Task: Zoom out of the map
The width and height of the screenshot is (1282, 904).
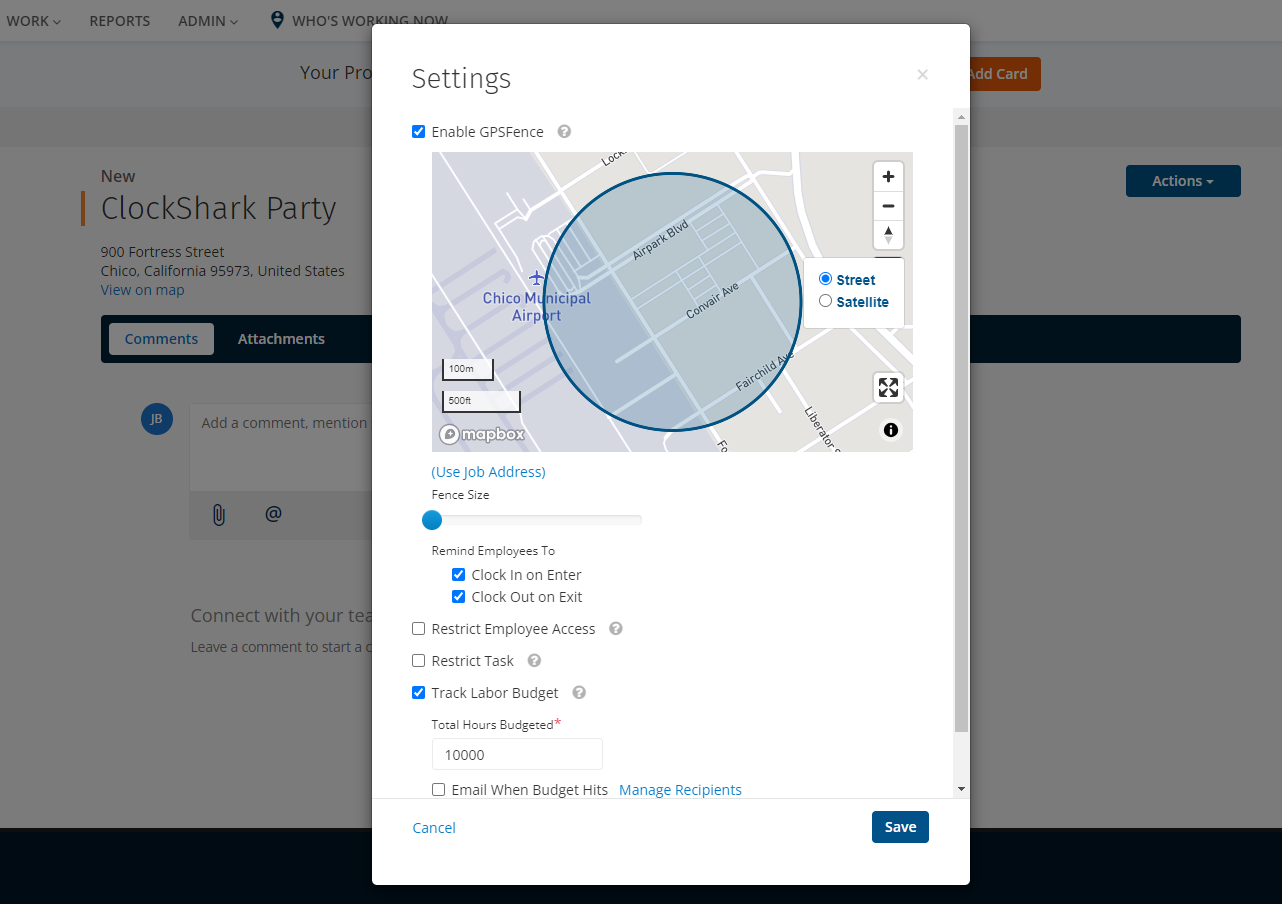Action: click(x=888, y=206)
